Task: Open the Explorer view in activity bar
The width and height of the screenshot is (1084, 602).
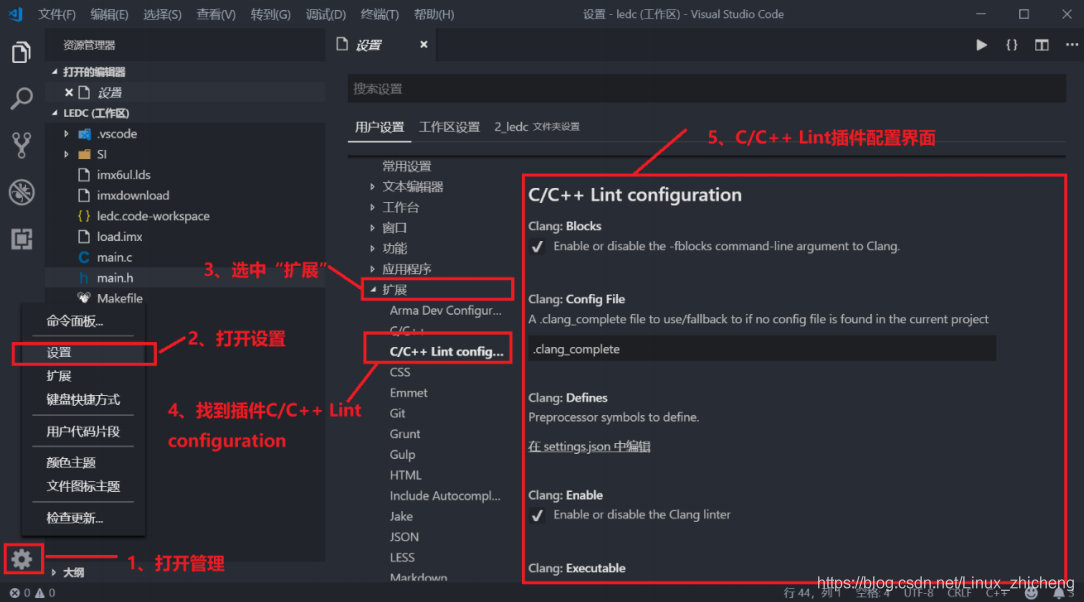Action: click(x=21, y=52)
